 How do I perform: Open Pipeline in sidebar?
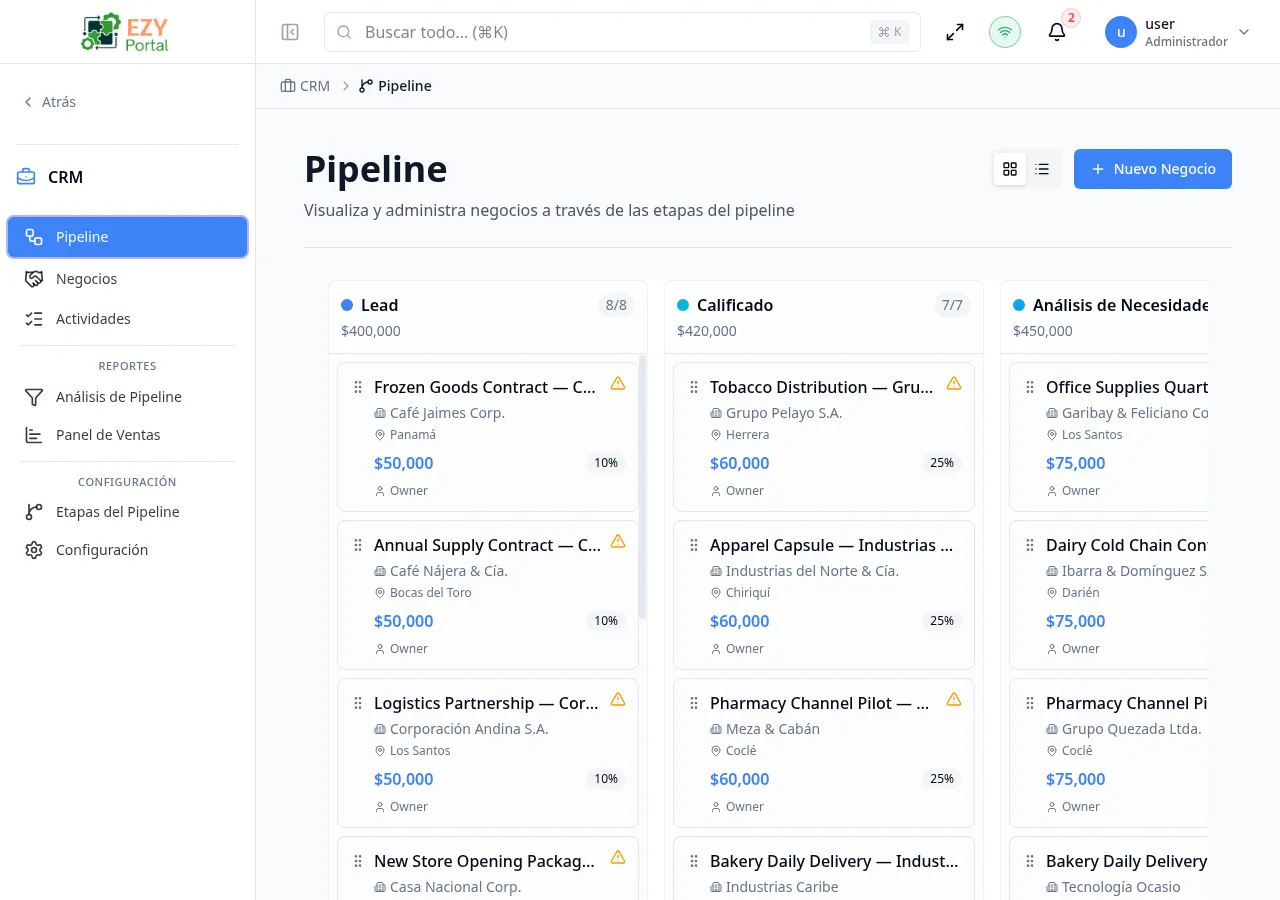(x=127, y=237)
